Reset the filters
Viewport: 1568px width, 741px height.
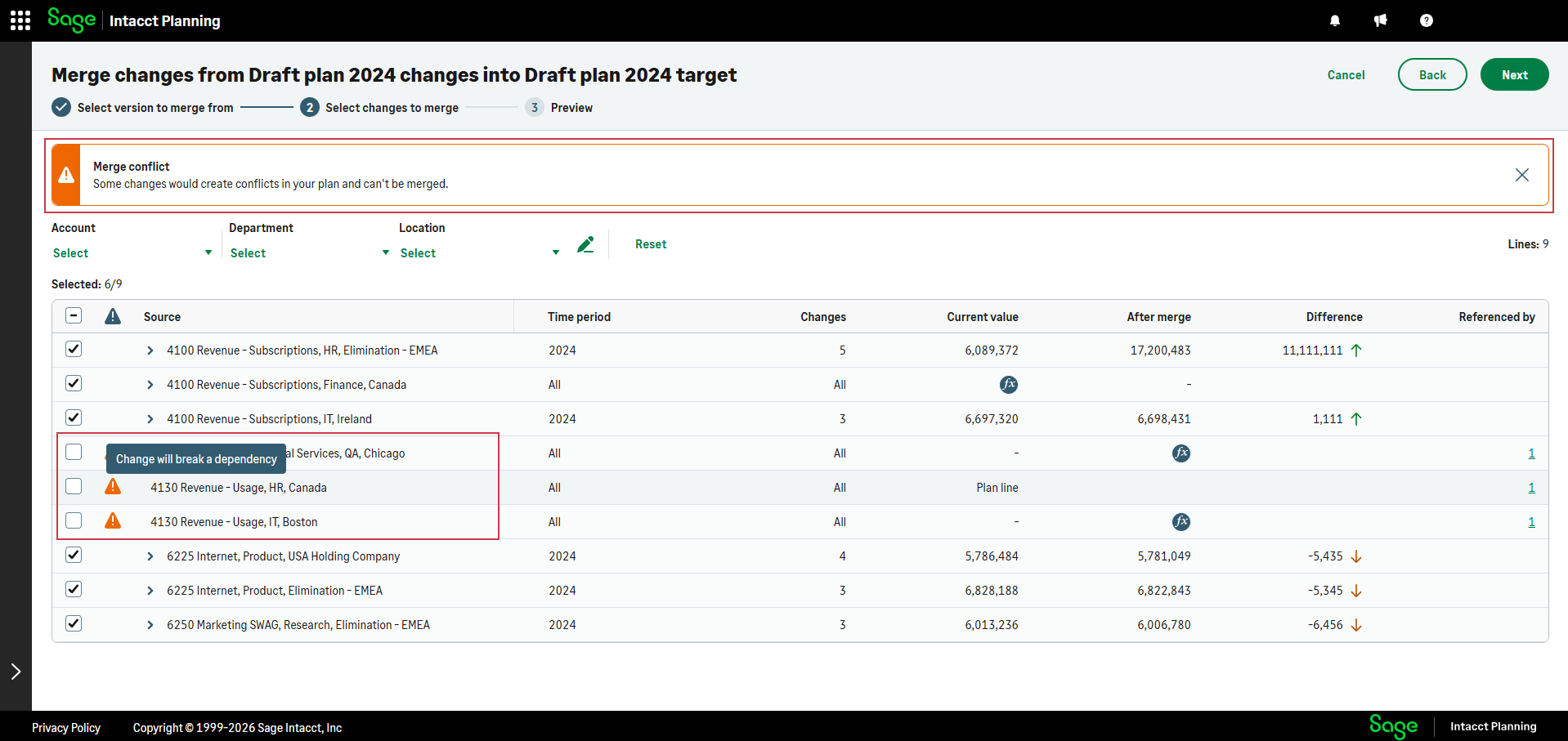pos(651,244)
